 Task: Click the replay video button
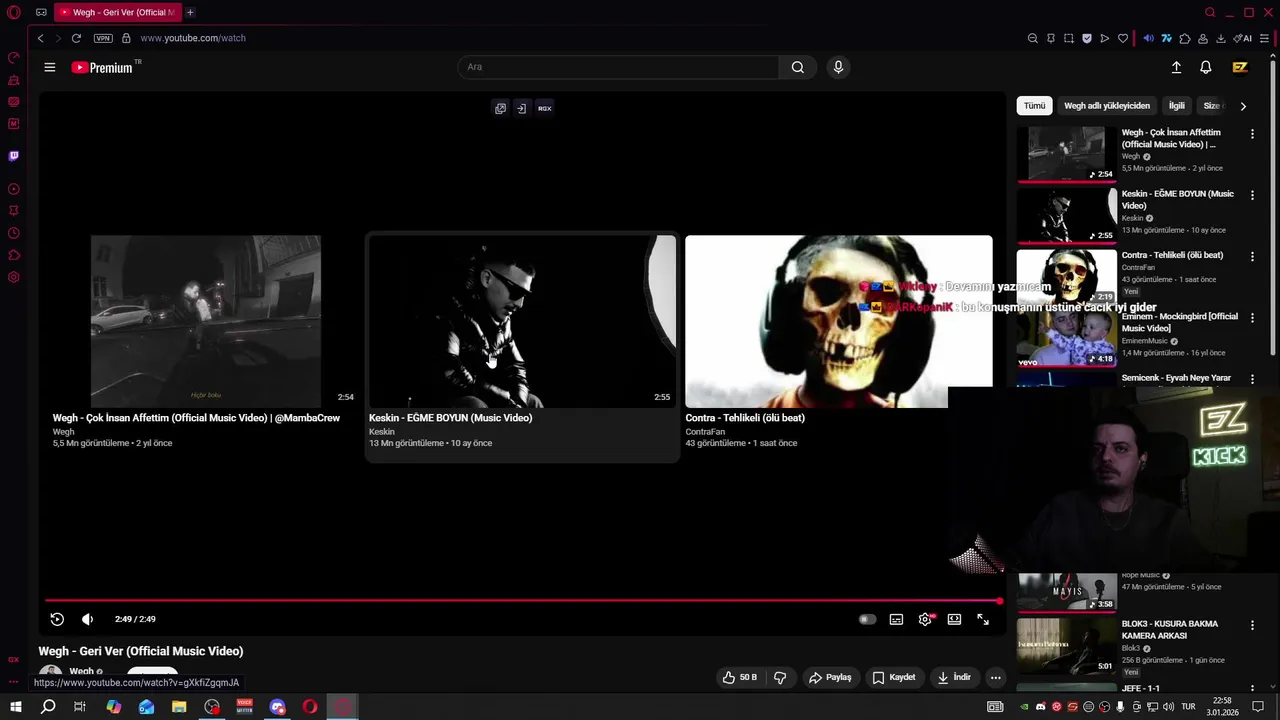point(57,619)
